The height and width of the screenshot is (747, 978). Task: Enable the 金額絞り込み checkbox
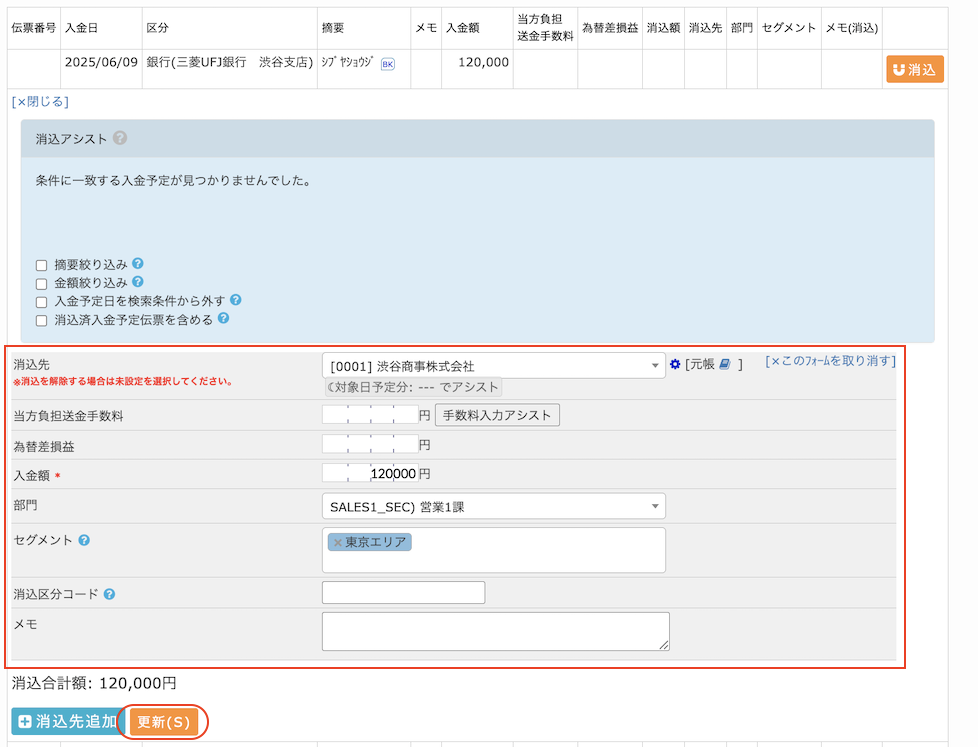click(x=41, y=282)
